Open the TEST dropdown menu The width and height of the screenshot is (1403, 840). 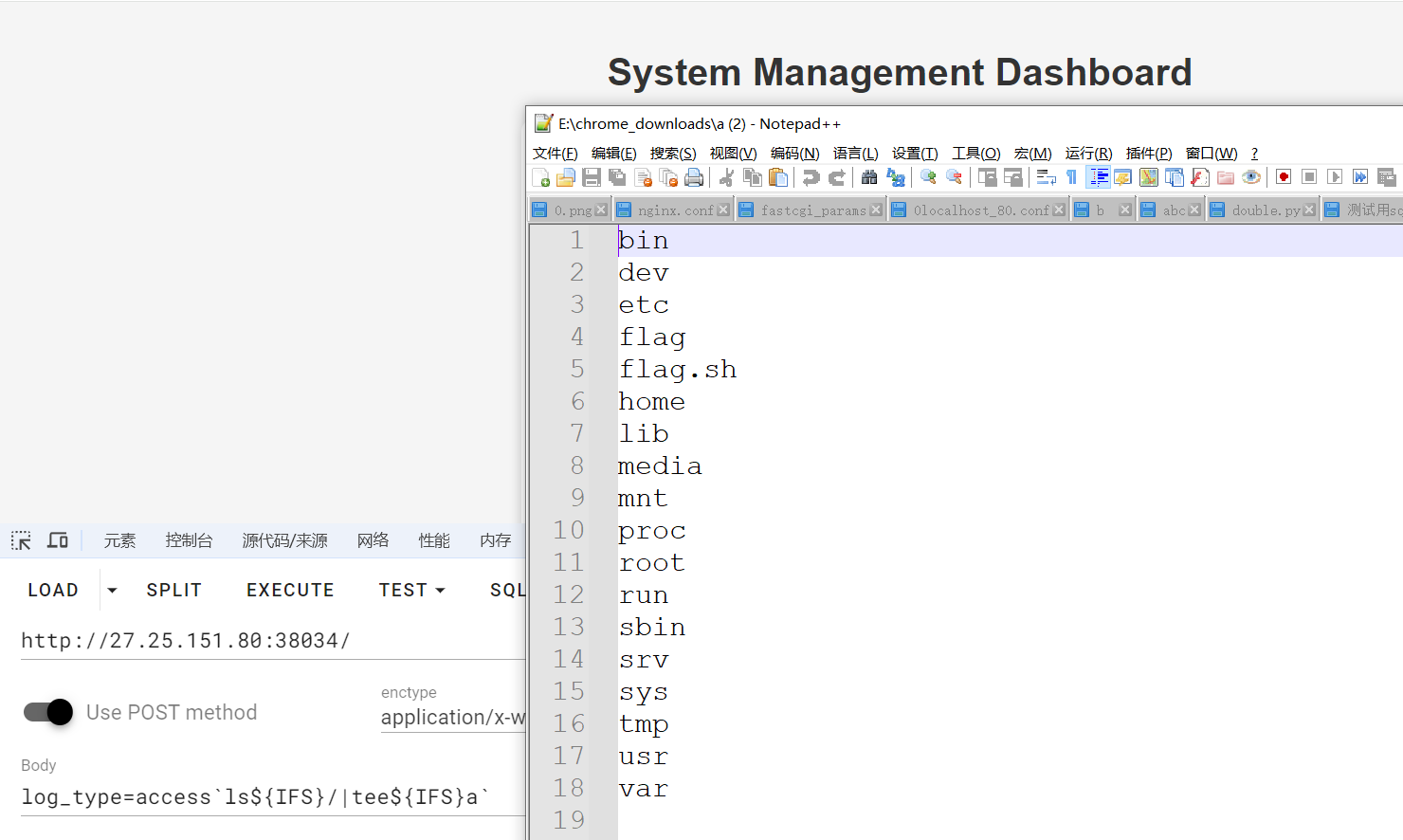point(411,590)
